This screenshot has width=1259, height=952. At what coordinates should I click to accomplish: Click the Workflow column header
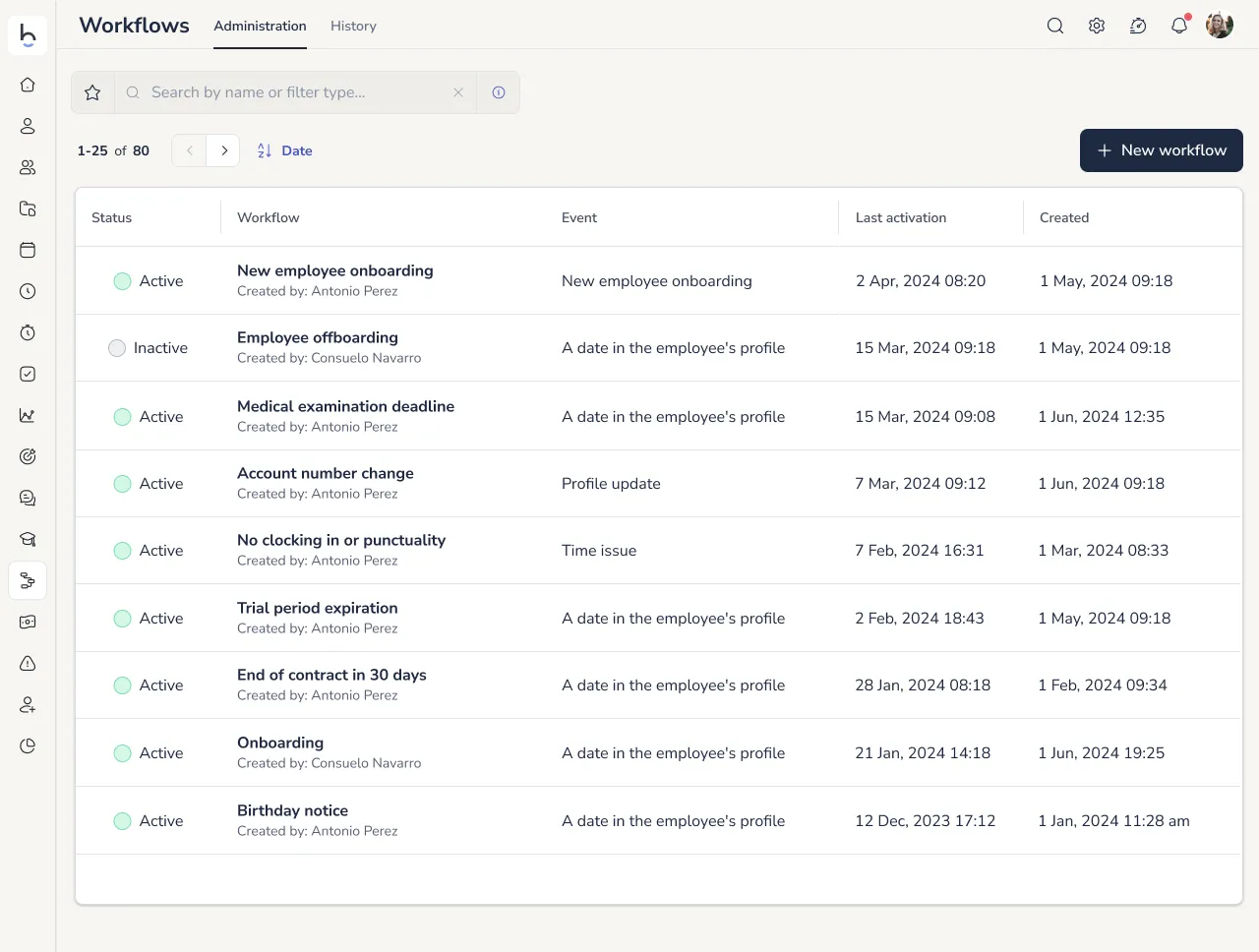point(268,217)
